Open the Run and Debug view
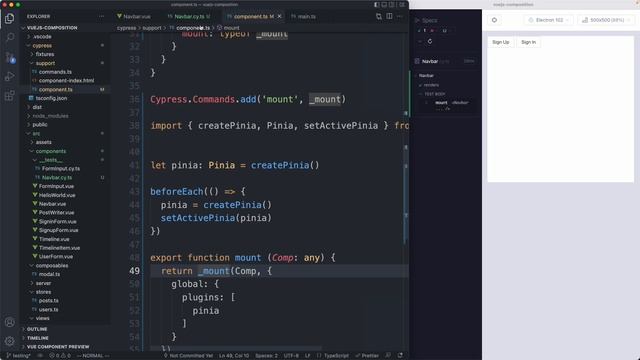The width and height of the screenshot is (640, 360). (9, 76)
